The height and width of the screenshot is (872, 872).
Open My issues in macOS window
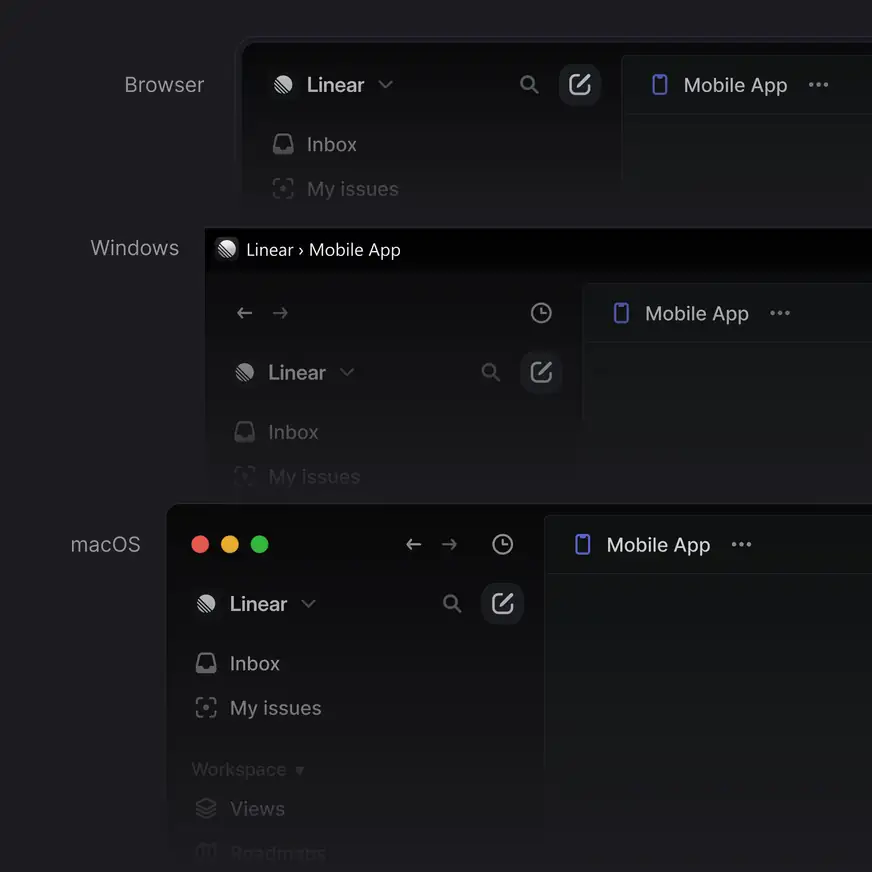258,708
